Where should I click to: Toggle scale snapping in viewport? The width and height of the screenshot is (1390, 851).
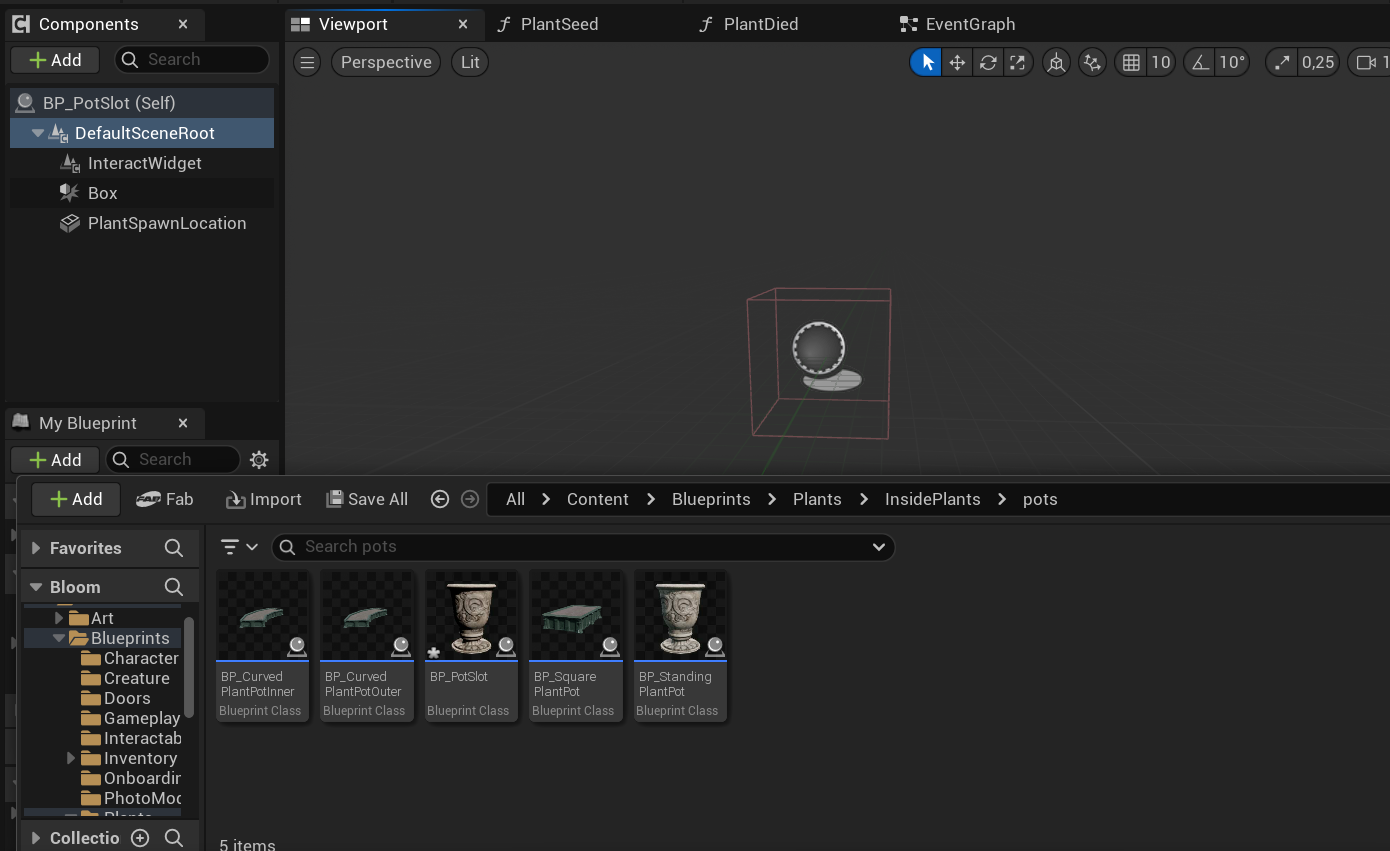coord(1283,63)
